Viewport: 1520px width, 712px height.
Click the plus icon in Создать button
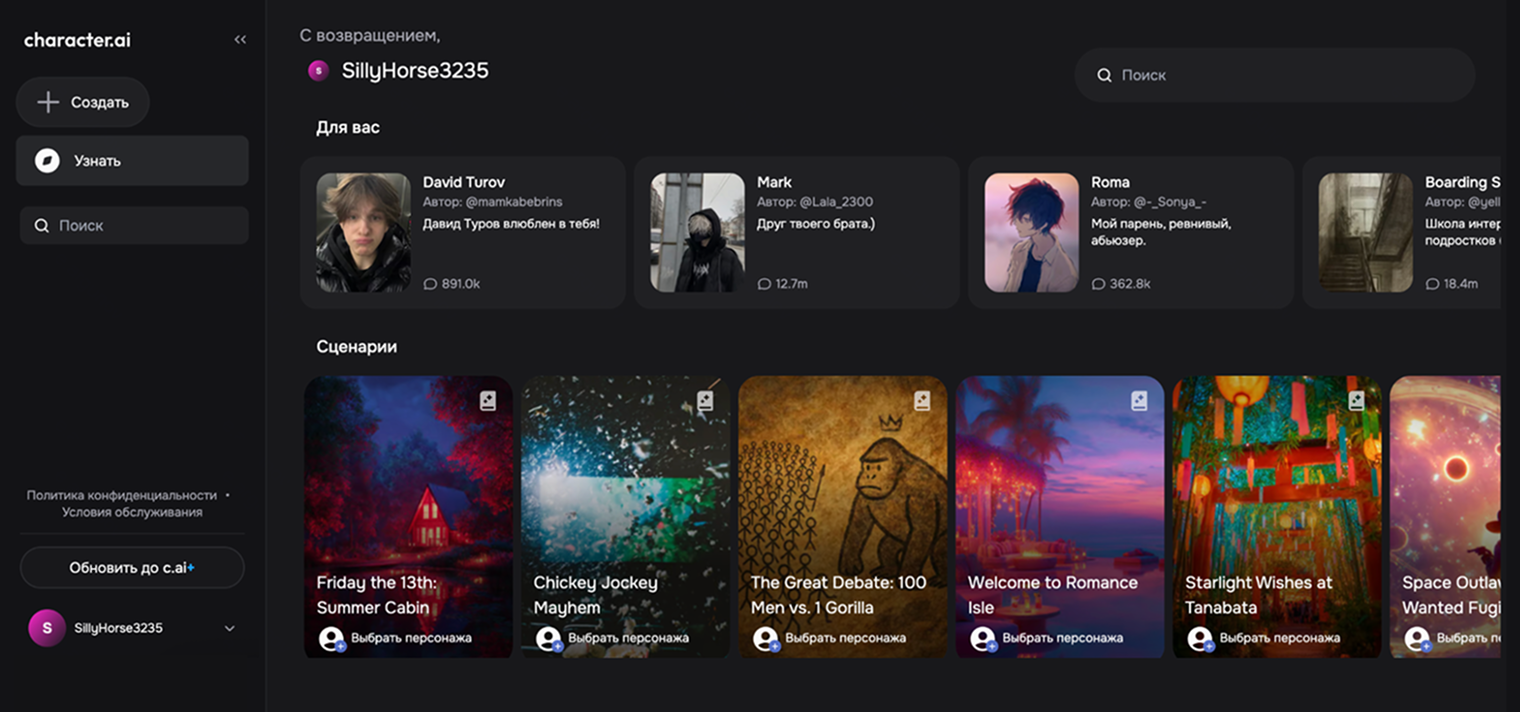[x=48, y=102]
